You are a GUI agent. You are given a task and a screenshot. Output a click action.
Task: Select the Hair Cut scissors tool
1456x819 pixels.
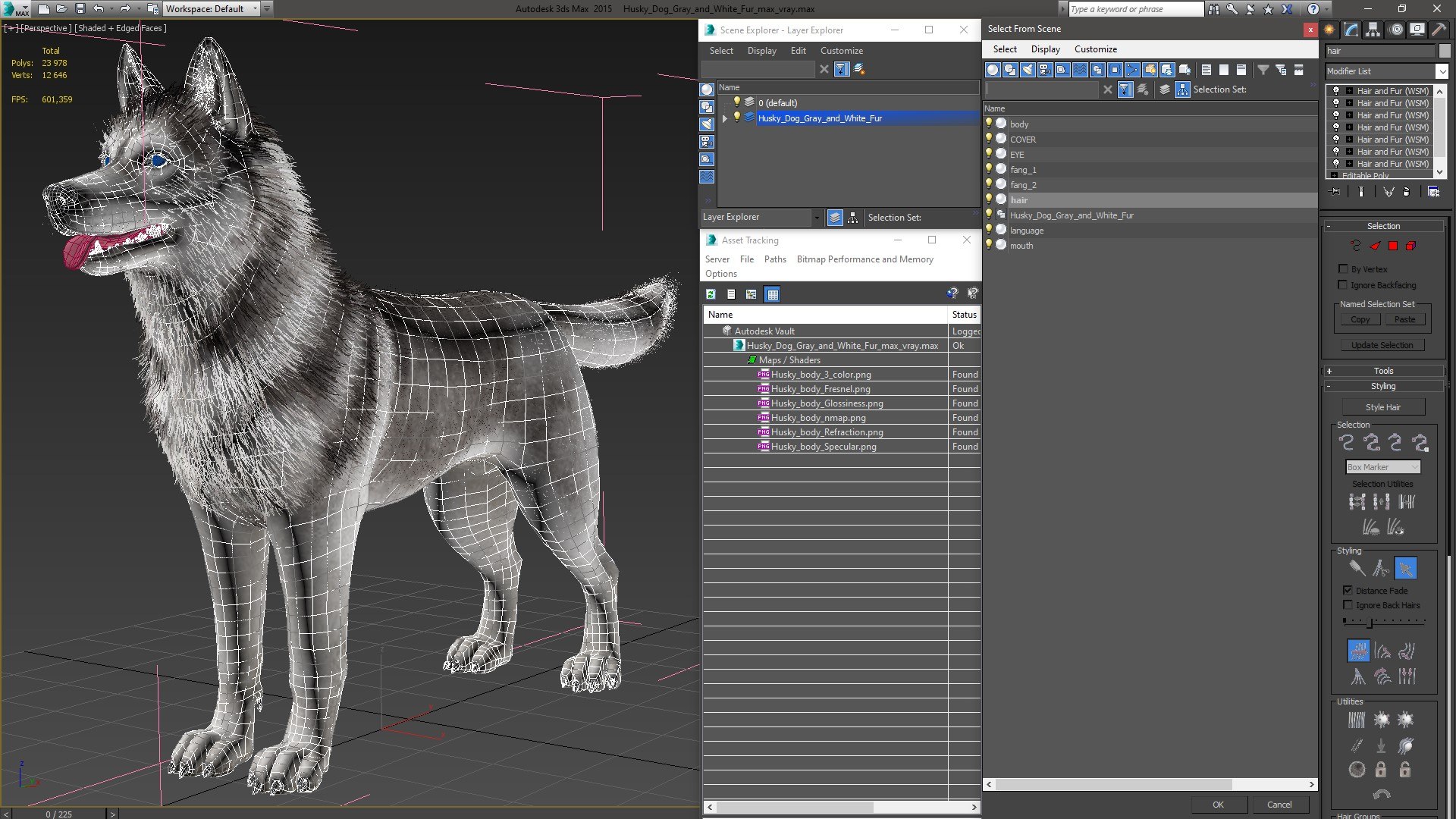[1381, 568]
